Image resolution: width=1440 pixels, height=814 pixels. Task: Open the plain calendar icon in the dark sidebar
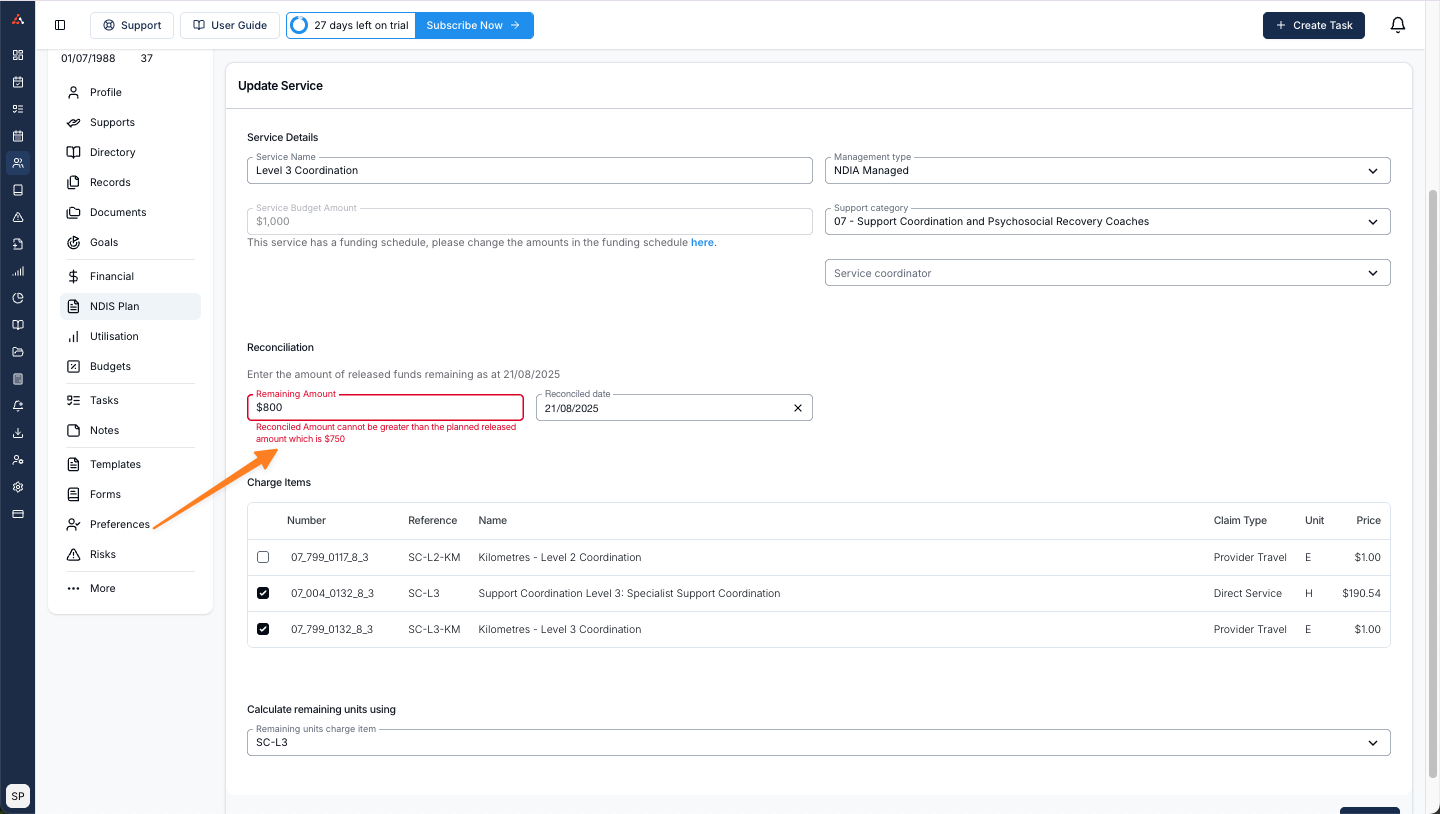click(18, 136)
